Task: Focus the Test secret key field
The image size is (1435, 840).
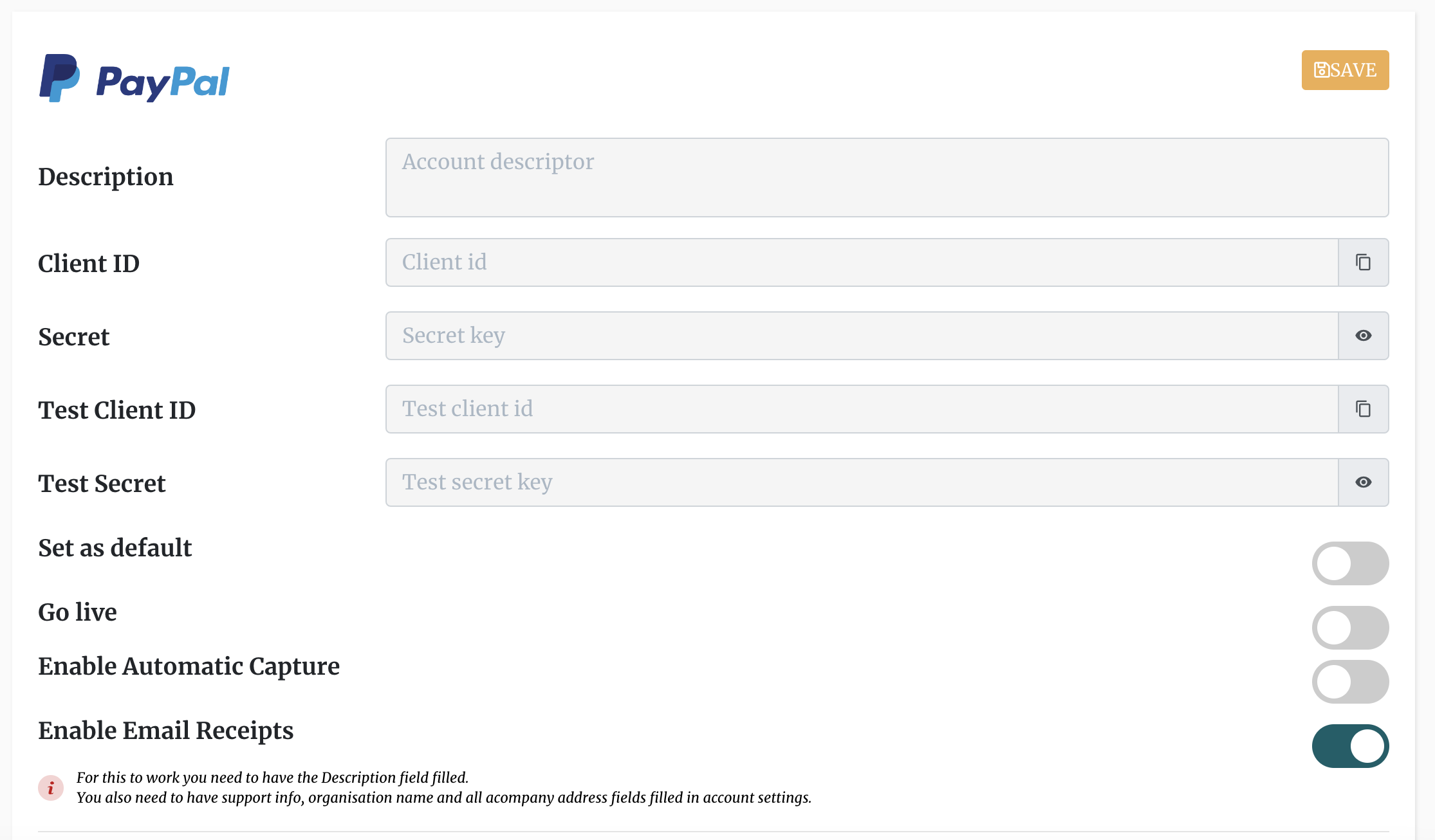Action: point(862,482)
